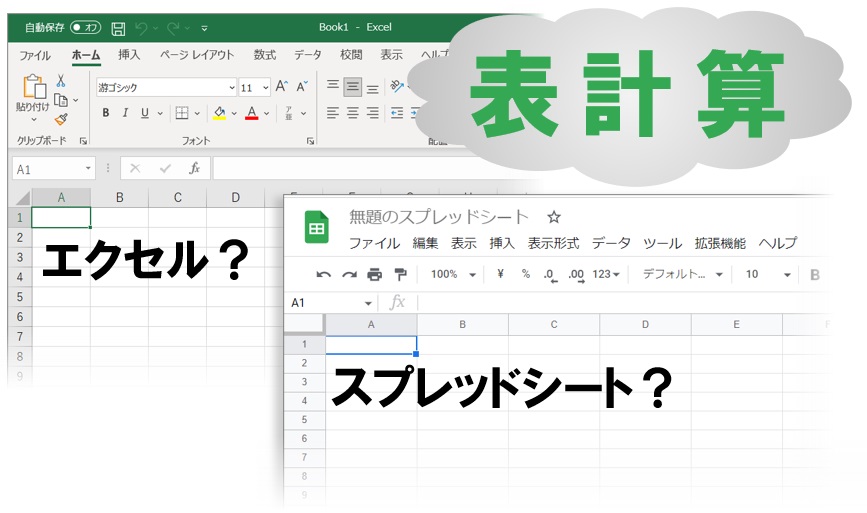
Task: Expand the borders dropdown arrow
Action: click(197, 114)
